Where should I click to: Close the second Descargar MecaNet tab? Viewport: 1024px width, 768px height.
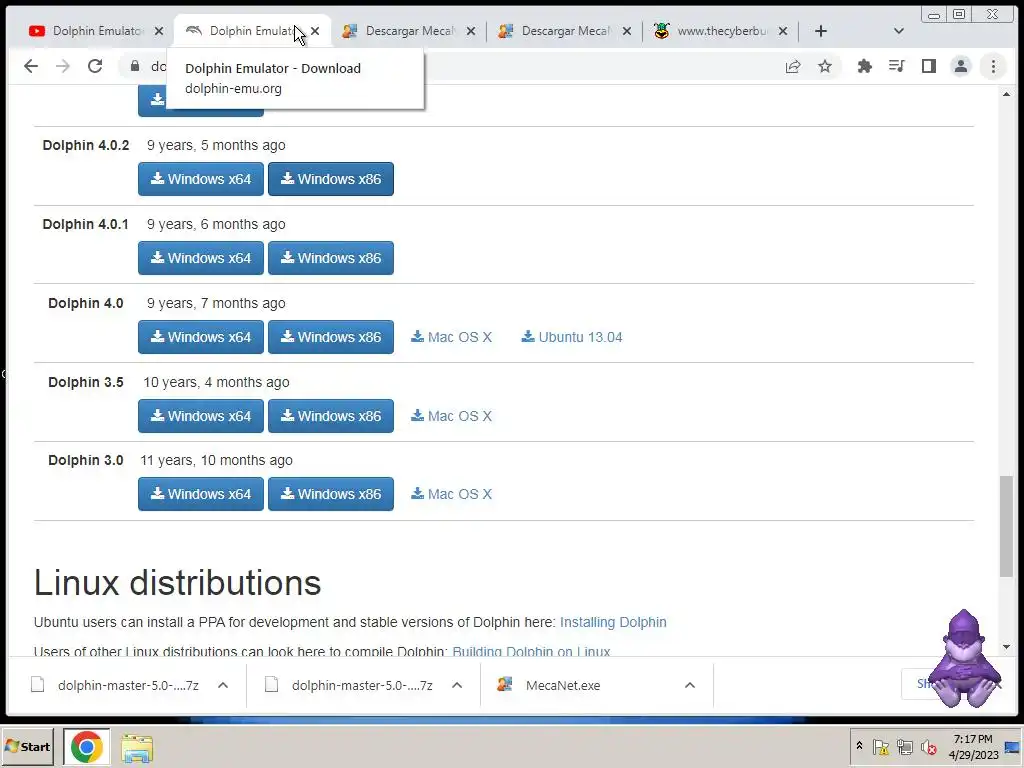coord(627,31)
